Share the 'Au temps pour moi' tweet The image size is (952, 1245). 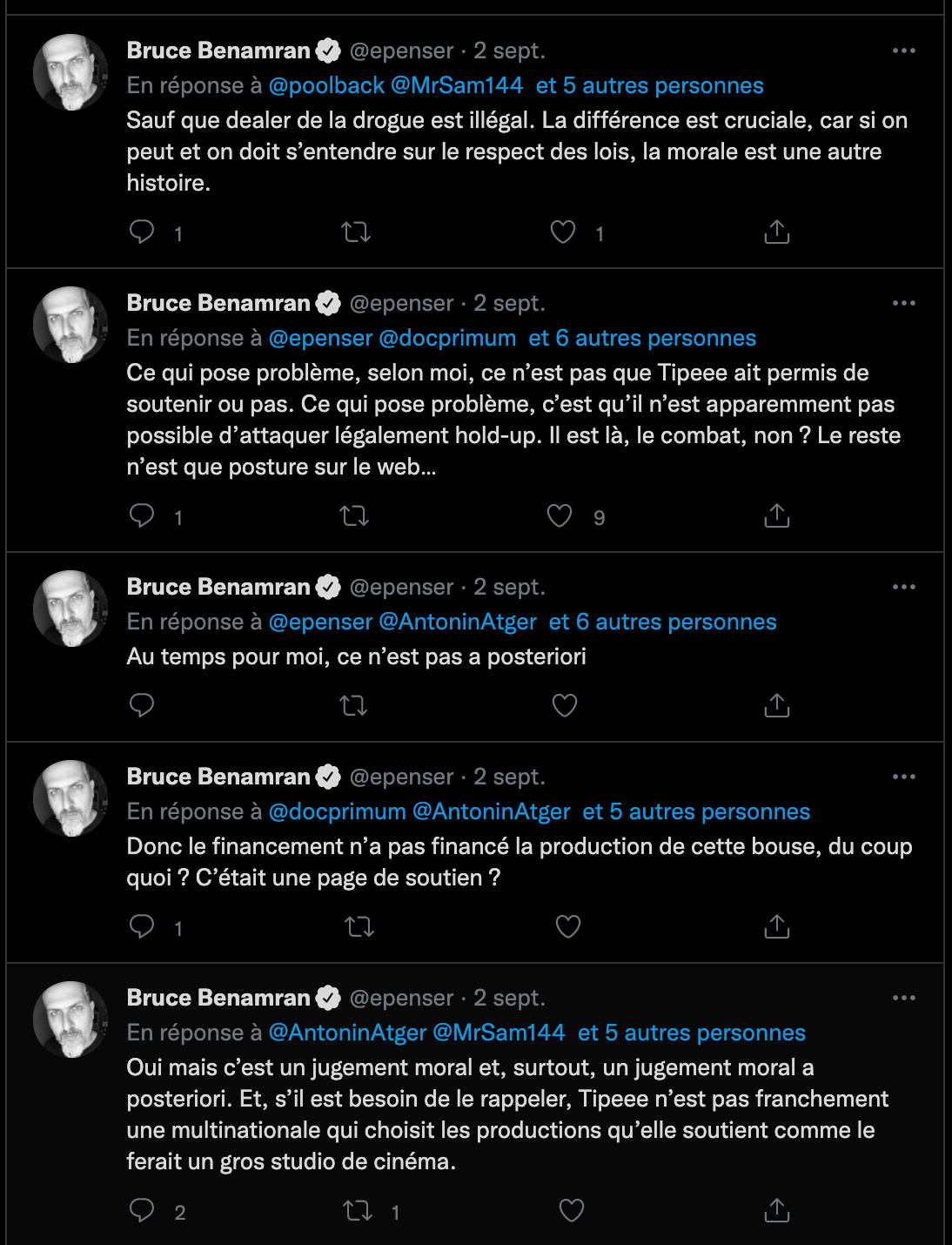(776, 705)
